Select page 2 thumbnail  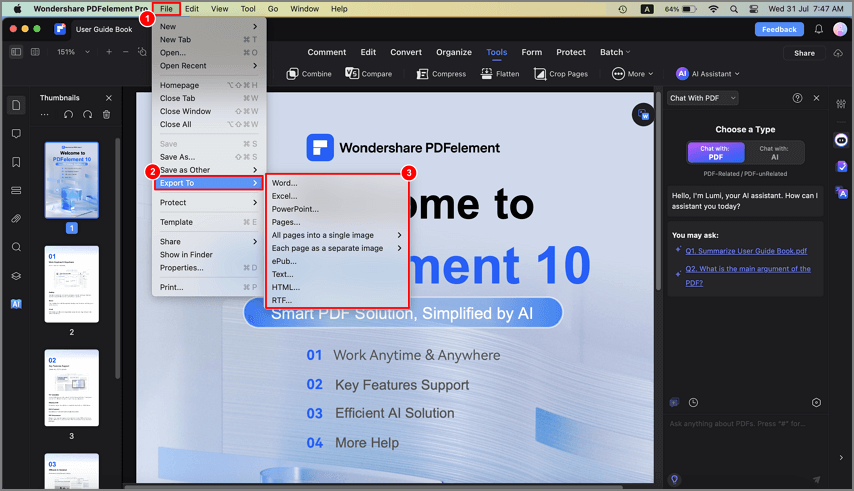coord(71,284)
